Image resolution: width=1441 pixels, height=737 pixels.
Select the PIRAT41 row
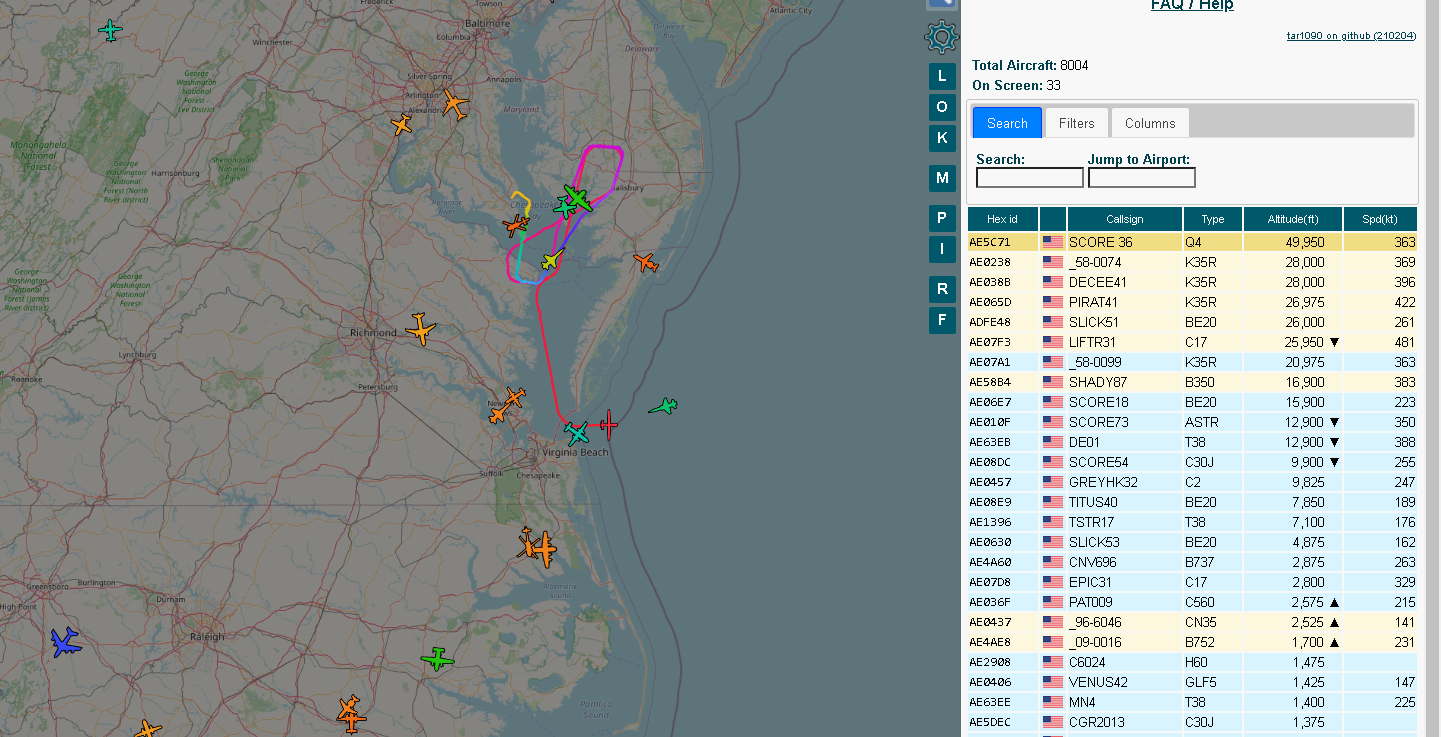[x=1192, y=302]
